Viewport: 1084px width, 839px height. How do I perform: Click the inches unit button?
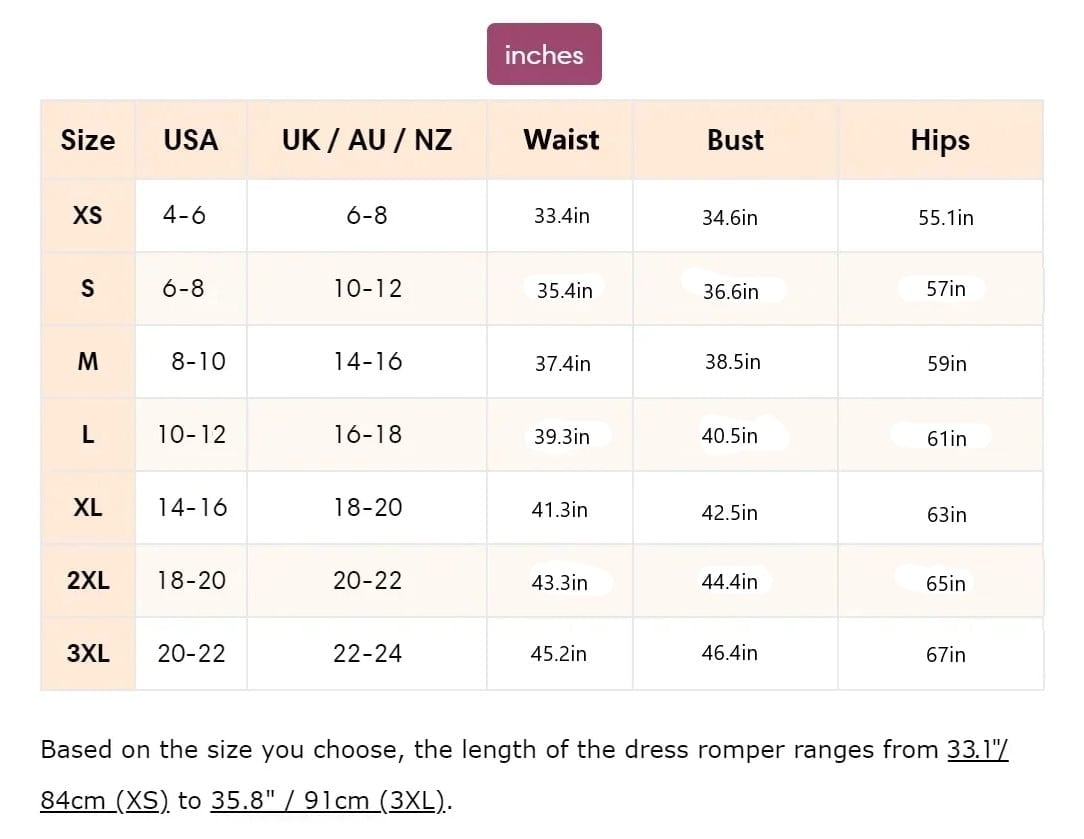click(544, 54)
